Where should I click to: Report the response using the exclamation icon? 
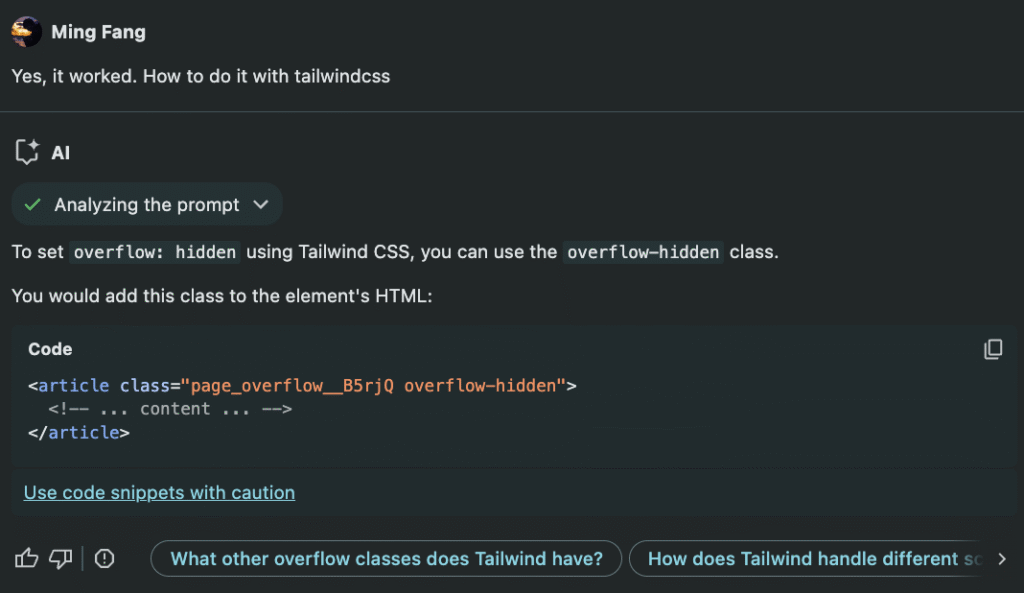(x=104, y=559)
